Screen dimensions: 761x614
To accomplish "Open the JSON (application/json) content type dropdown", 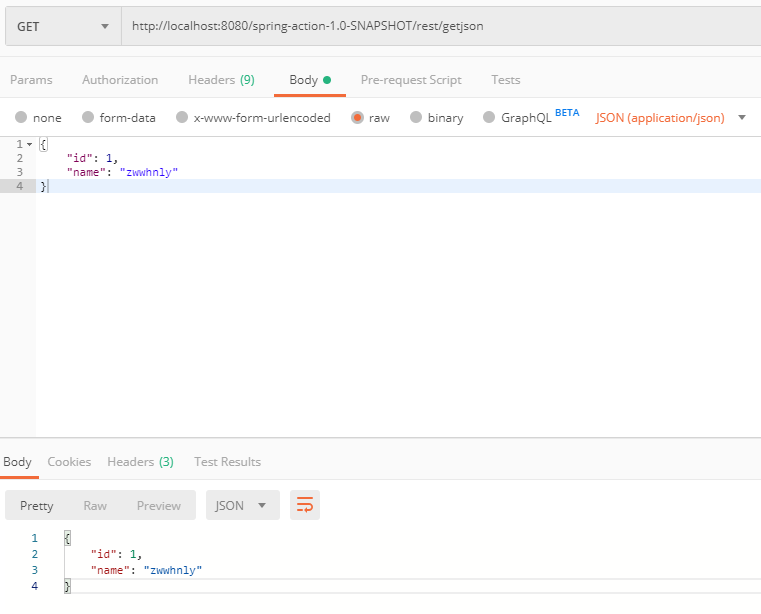I will click(x=671, y=118).
